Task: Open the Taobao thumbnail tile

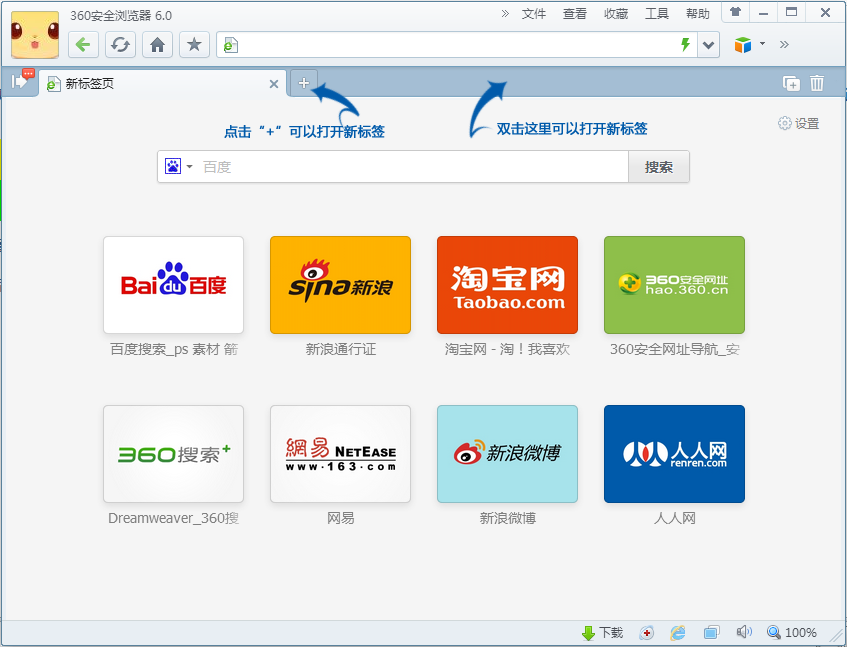Action: tap(507, 285)
